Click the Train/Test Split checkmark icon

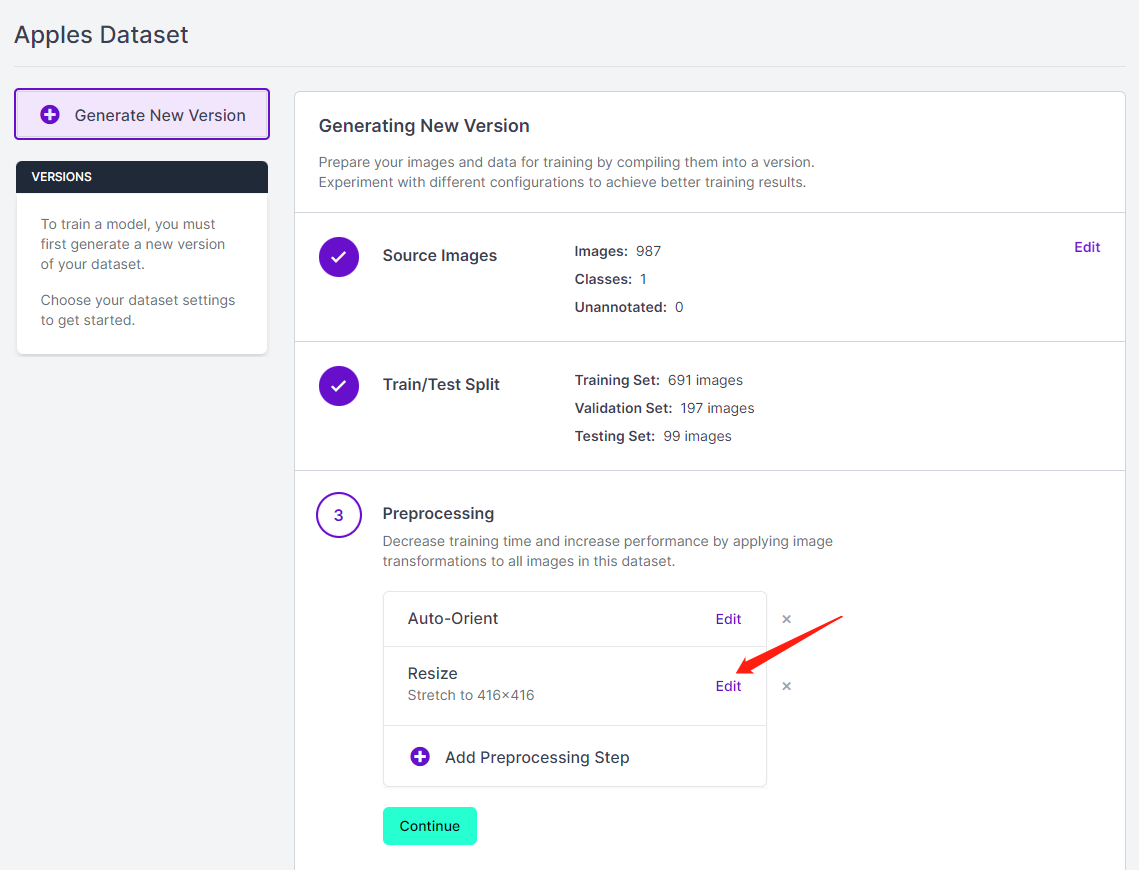pyautogui.click(x=339, y=386)
